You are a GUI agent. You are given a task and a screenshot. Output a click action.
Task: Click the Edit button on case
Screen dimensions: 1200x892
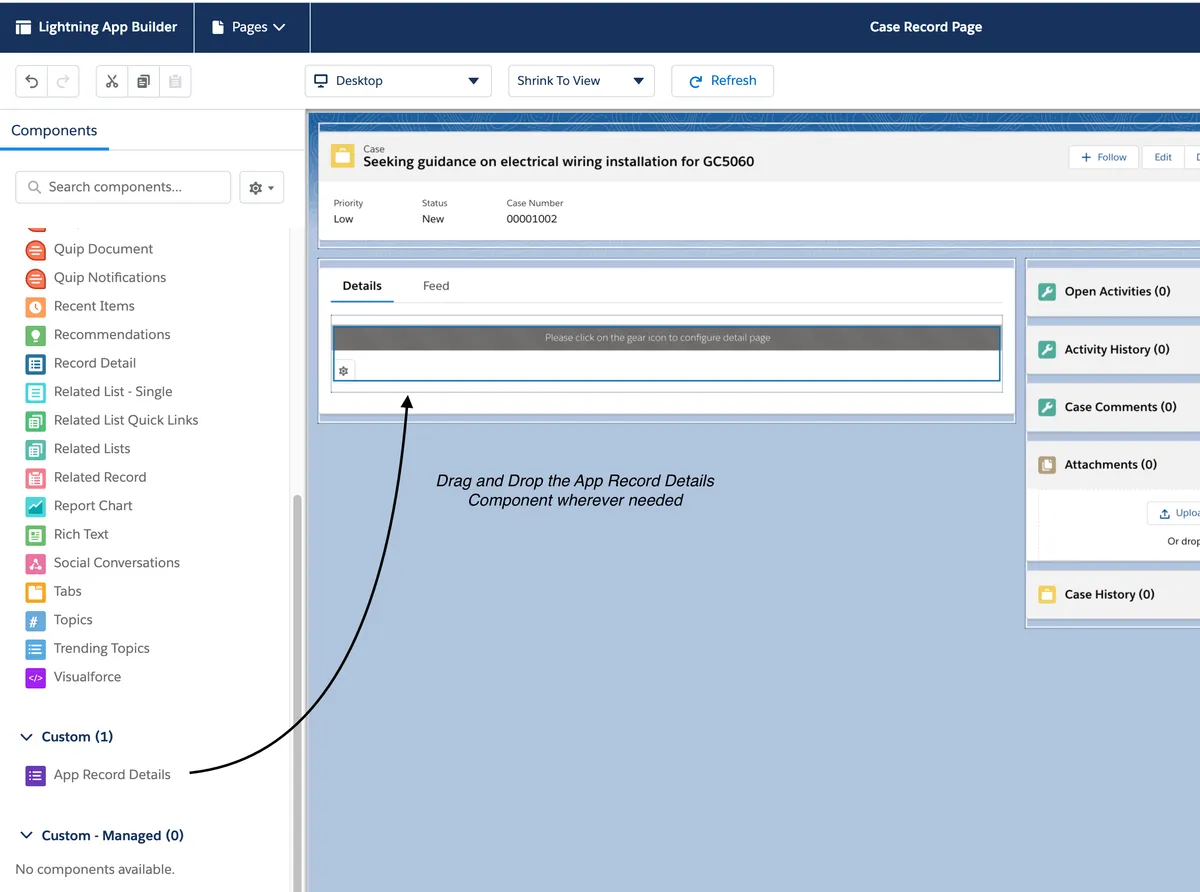point(1163,157)
